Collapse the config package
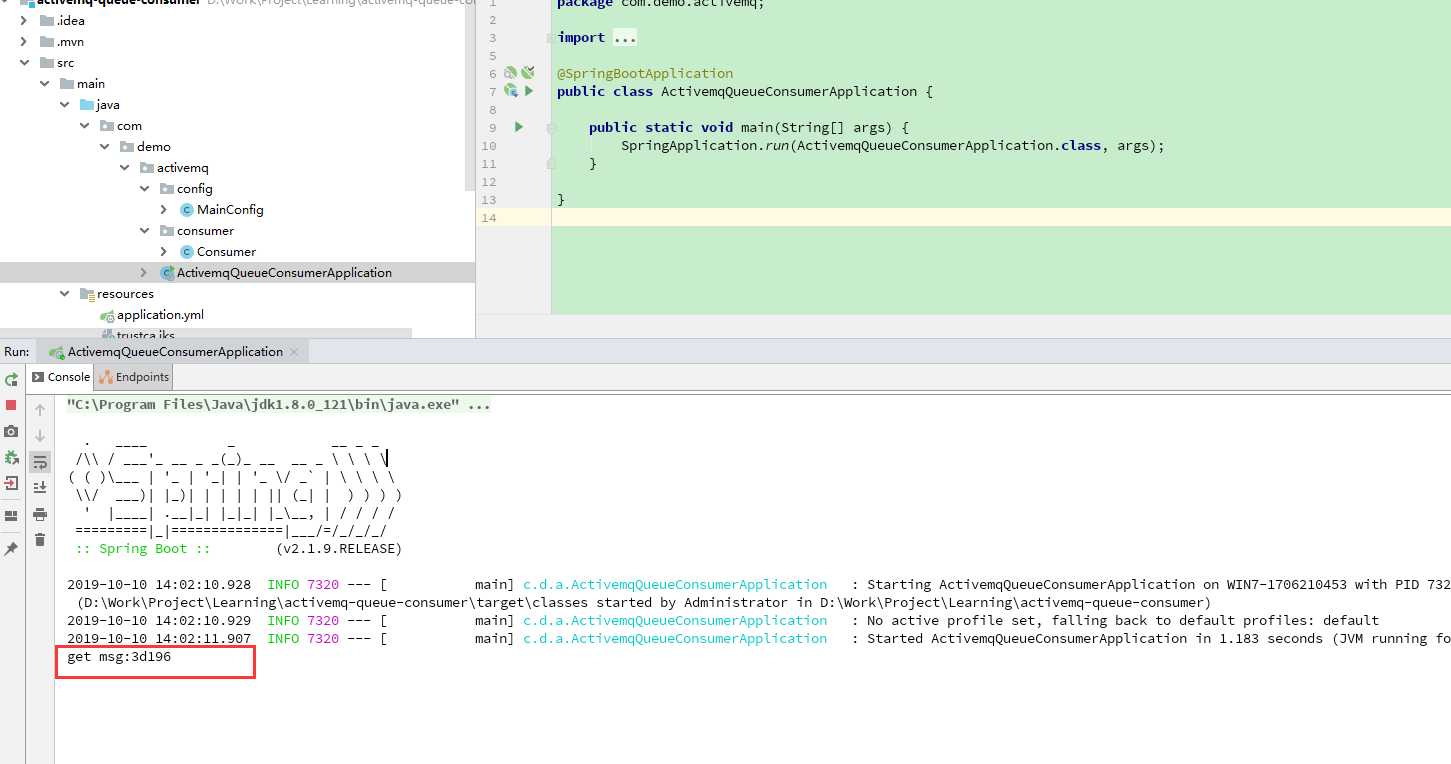This screenshot has height=764, width=1451. point(145,189)
